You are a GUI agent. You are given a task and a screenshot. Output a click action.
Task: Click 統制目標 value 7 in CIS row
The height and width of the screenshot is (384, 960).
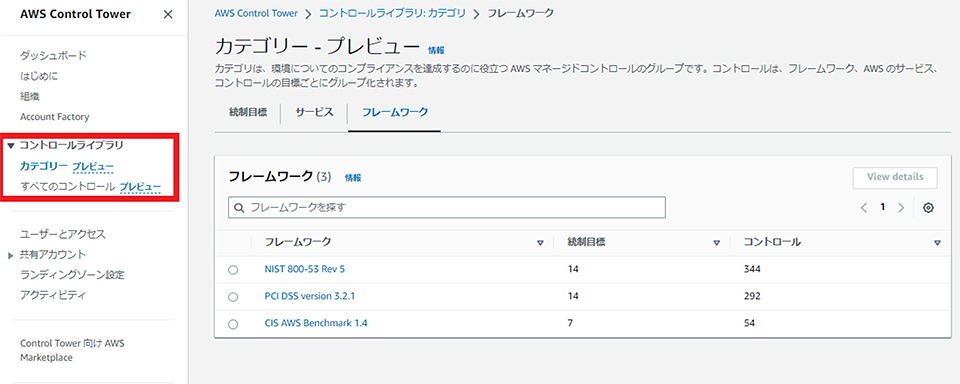(570, 323)
